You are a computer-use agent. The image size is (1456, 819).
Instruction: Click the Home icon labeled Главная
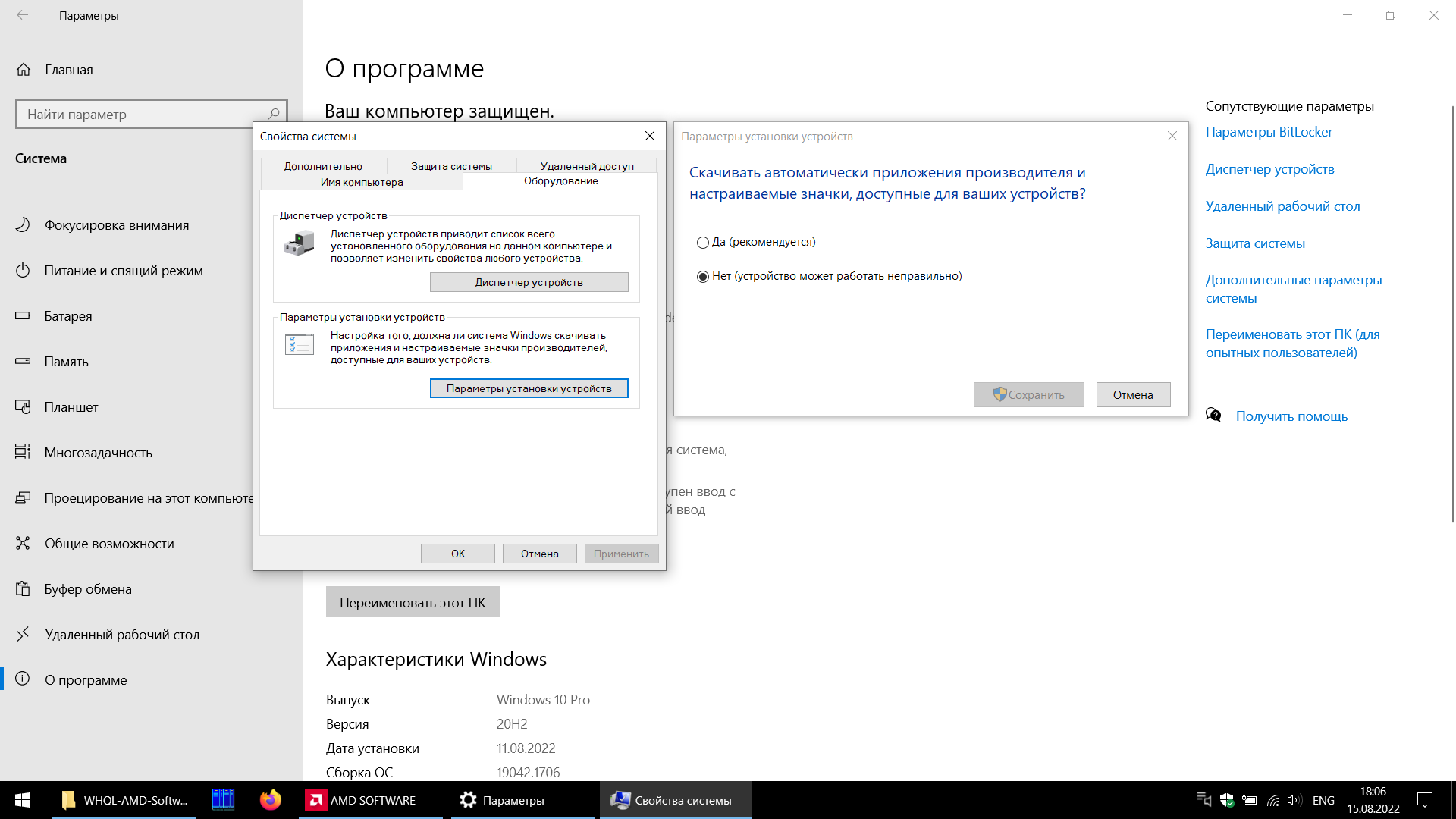coord(24,70)
